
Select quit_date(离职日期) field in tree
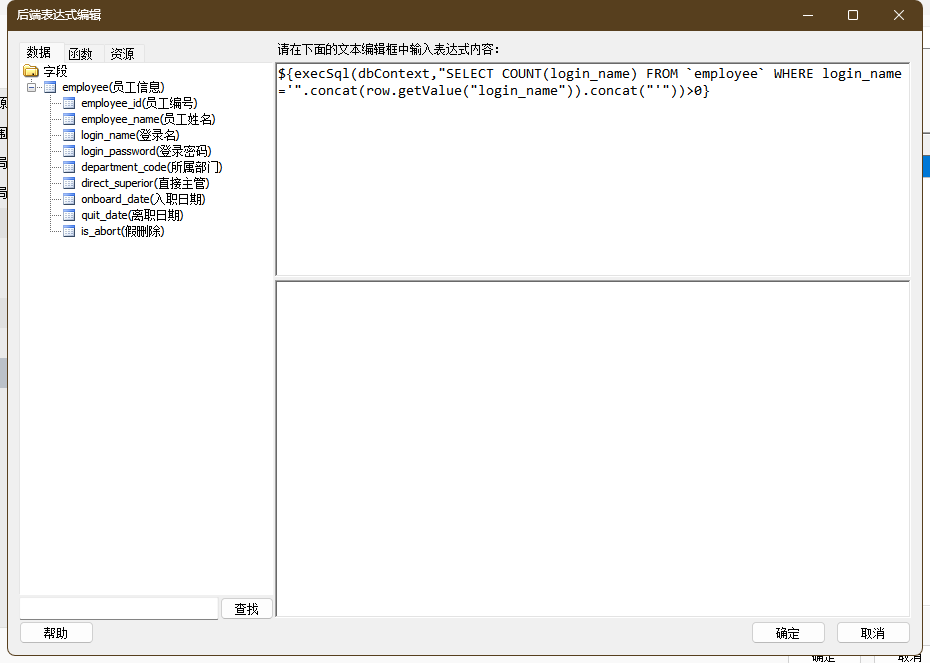point(132,215)
